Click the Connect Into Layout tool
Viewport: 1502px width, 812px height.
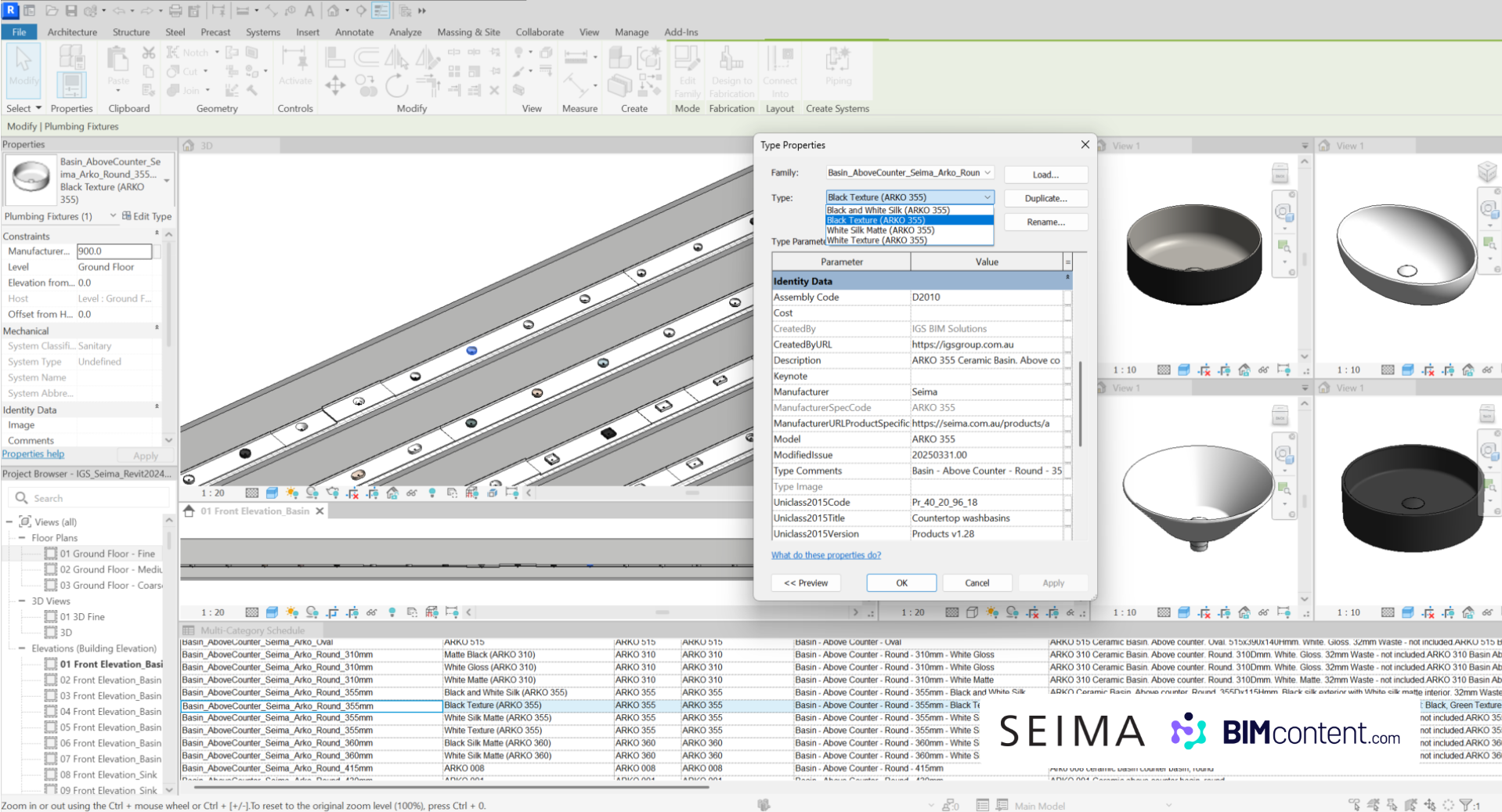780,70
